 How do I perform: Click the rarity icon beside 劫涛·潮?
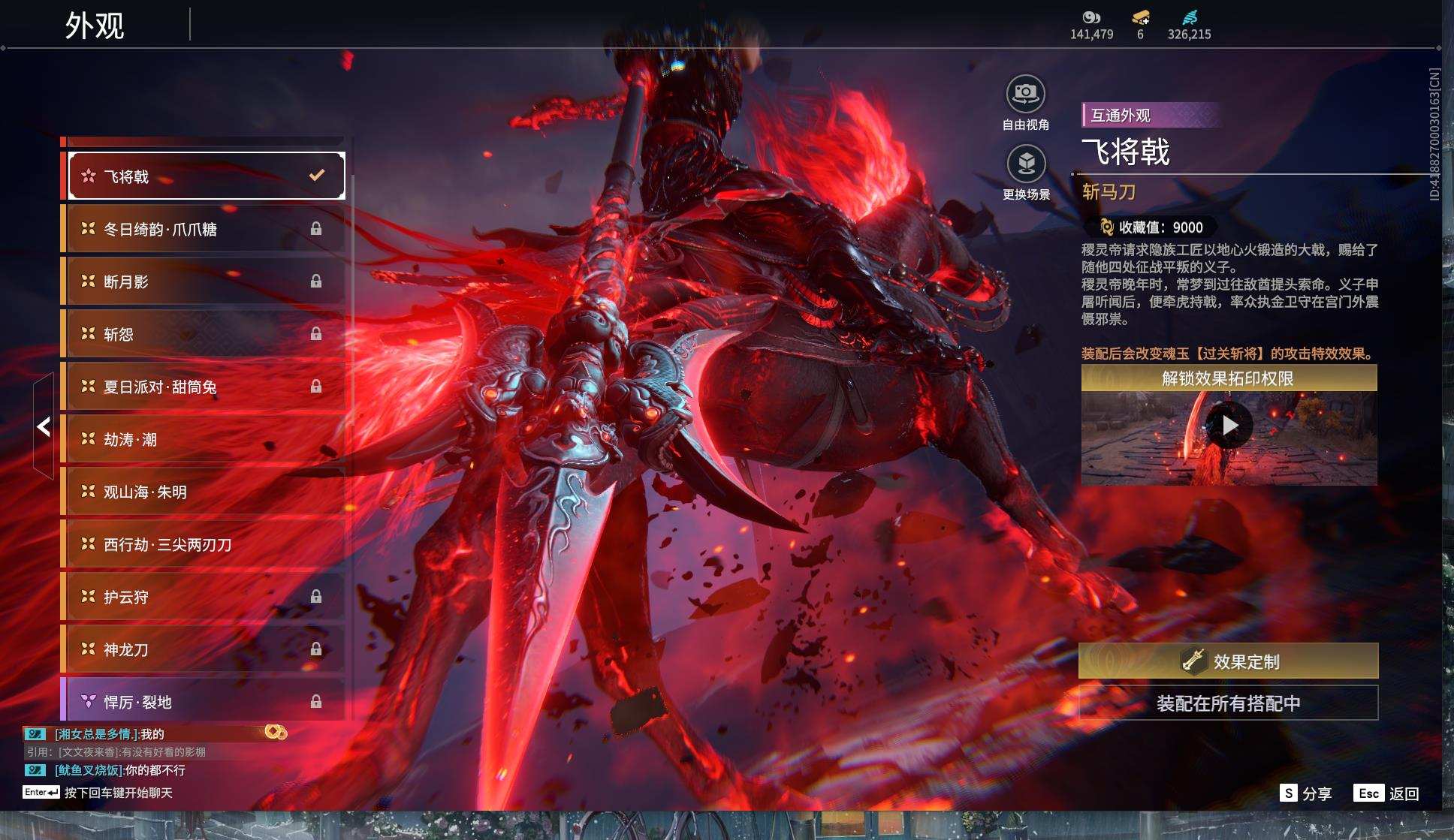click(88, 438)
